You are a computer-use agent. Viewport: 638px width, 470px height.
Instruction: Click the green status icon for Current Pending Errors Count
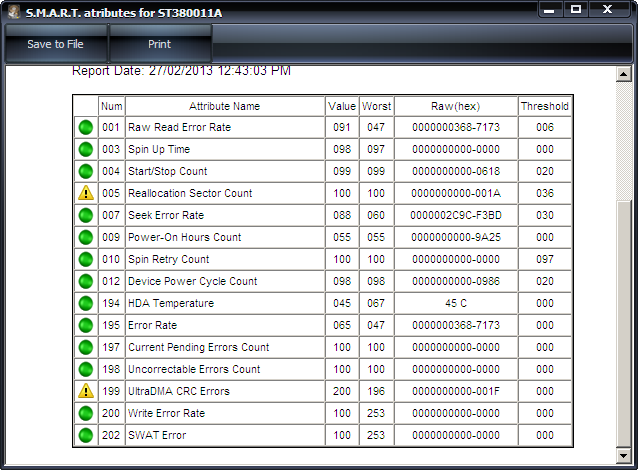point(86,347)
